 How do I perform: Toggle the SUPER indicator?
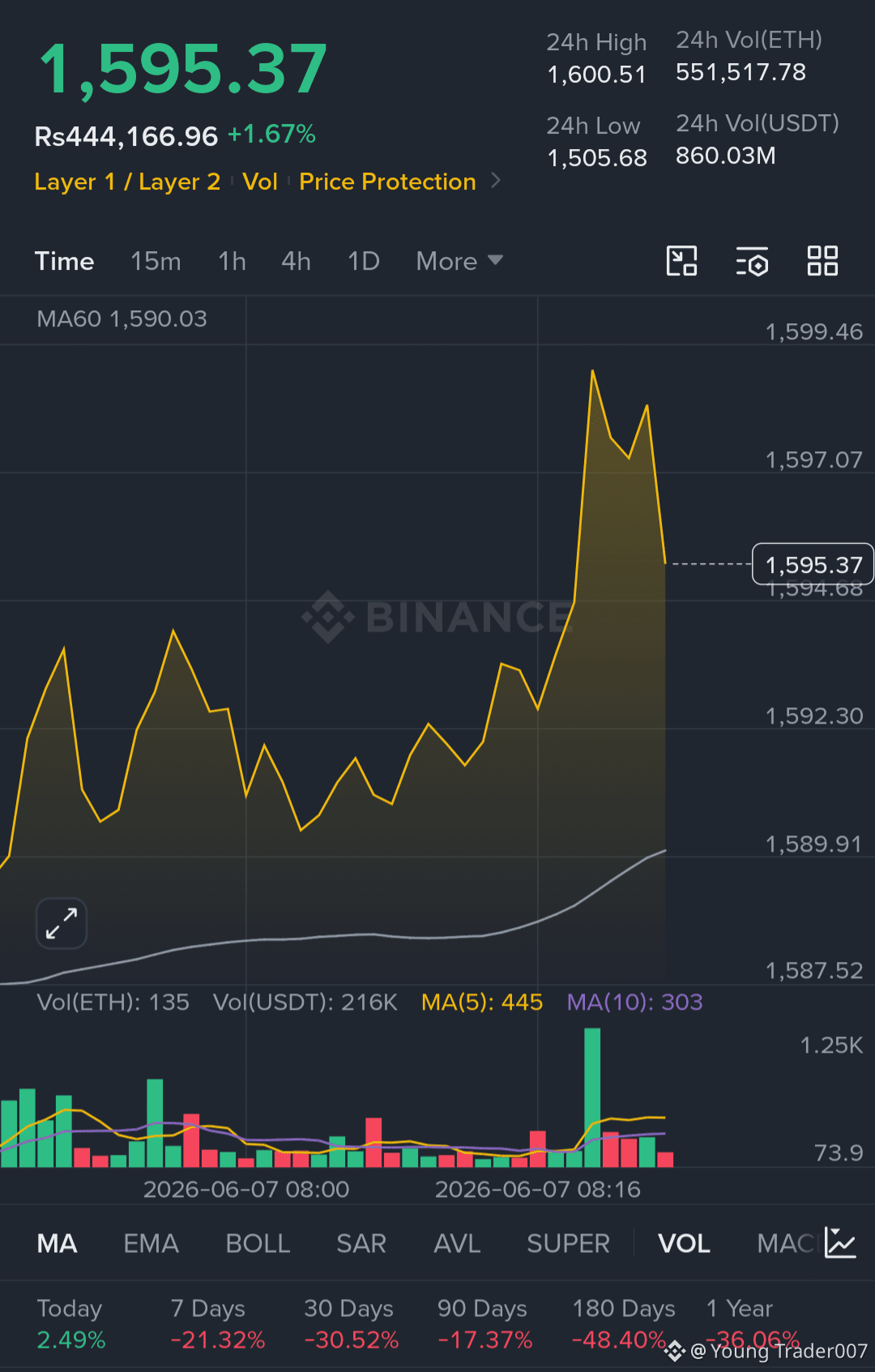pyautogui.click(x=568, y=1243)
